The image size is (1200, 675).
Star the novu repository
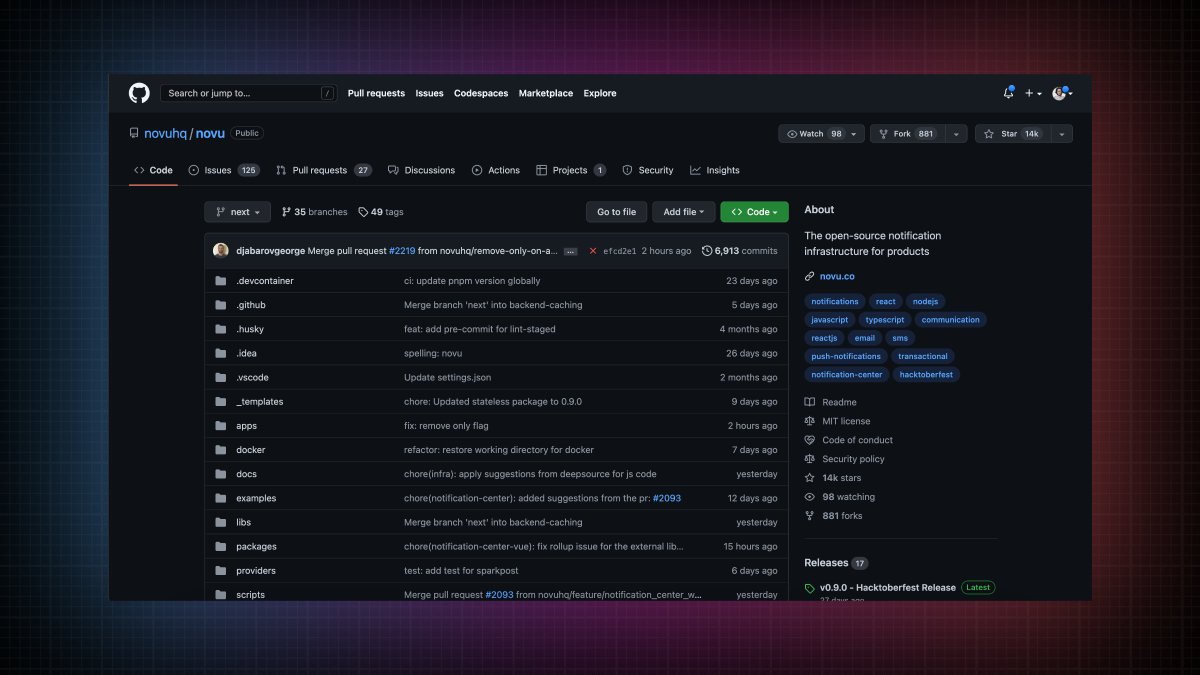tap(1006, 133)
